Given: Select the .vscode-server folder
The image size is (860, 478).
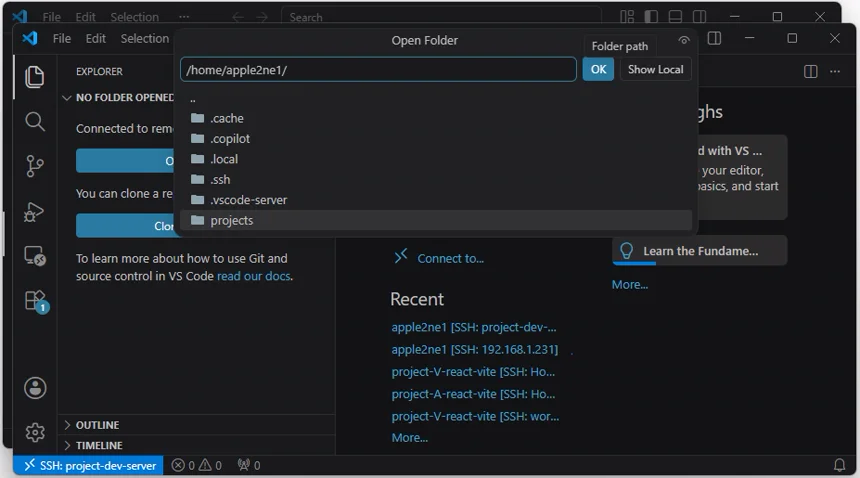Looking at the screenshot, I should point(436,200).
